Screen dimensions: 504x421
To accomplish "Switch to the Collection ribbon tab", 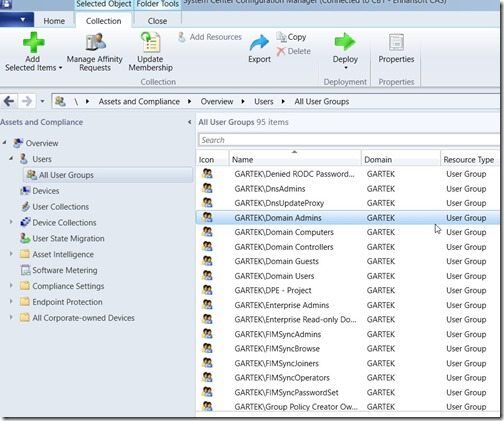I will pyautogui.click(x=104, y=21).
